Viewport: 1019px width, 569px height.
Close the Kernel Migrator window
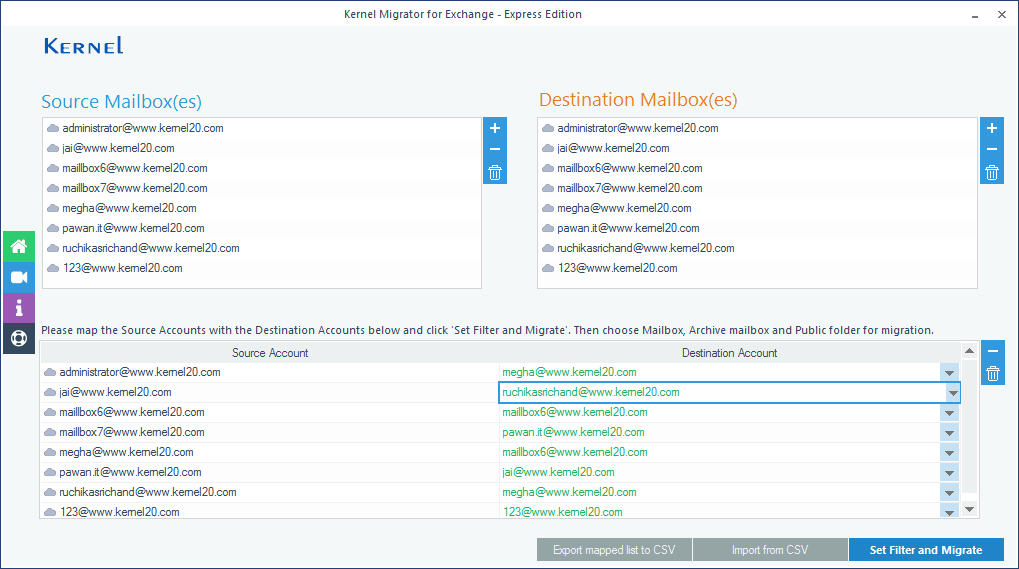click(1001, 14)
